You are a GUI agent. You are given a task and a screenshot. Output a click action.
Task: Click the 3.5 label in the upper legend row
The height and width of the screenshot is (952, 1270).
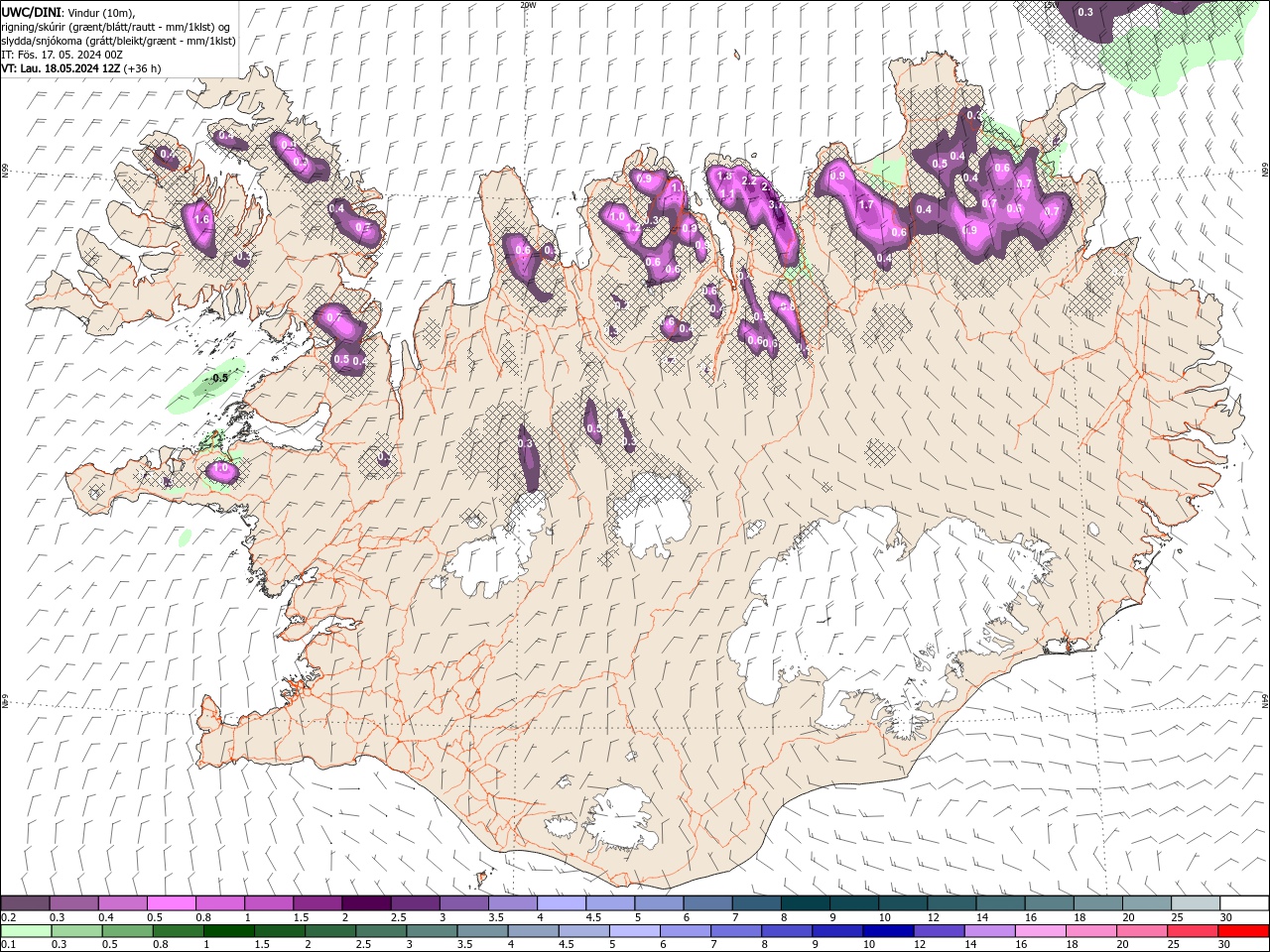click(495, 917)
